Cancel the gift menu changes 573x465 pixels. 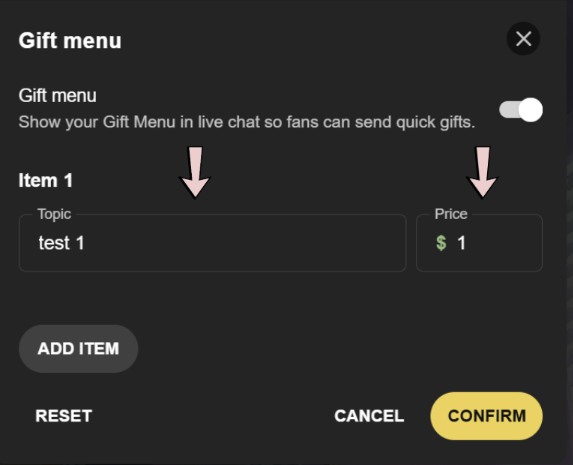(x=369, y=416)
